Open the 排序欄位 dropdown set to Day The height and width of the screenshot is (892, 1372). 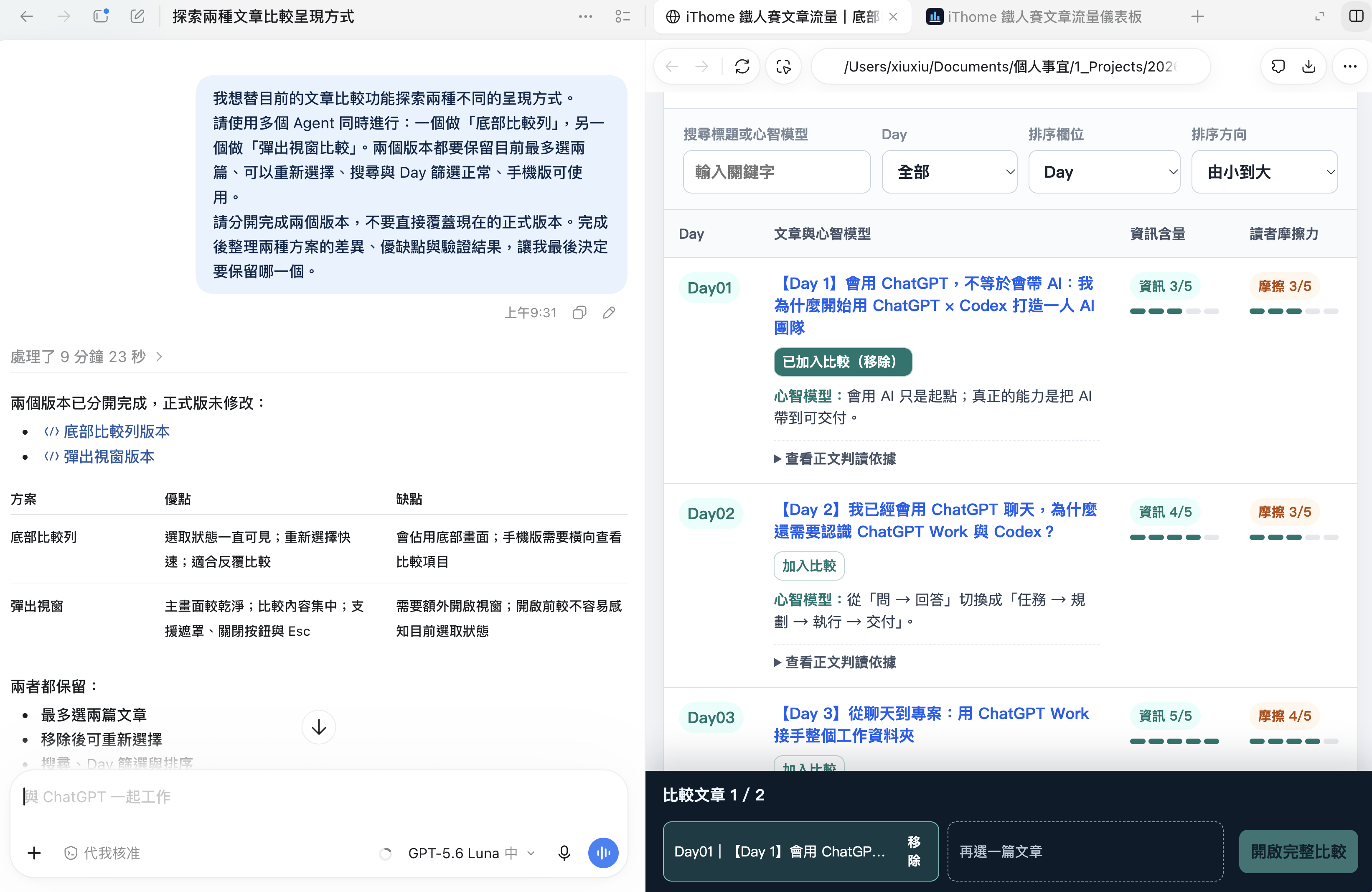coord(1105,172)
